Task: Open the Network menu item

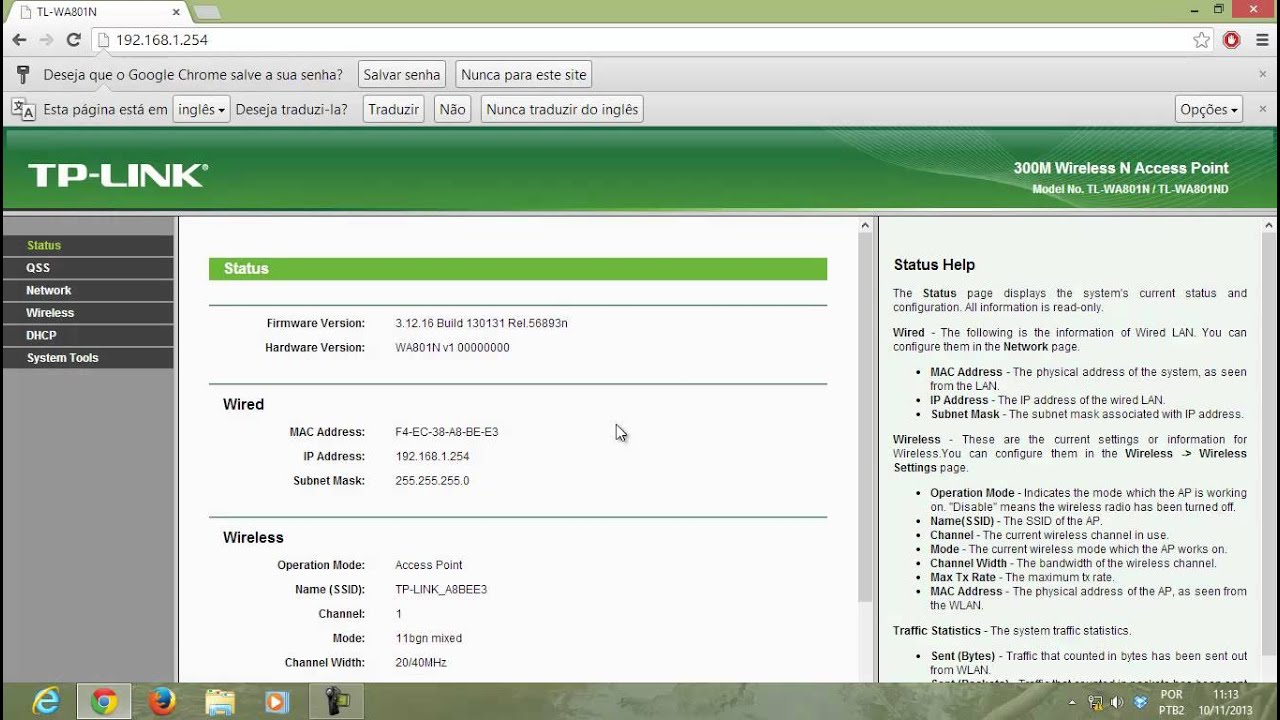Action: point(88,290)
